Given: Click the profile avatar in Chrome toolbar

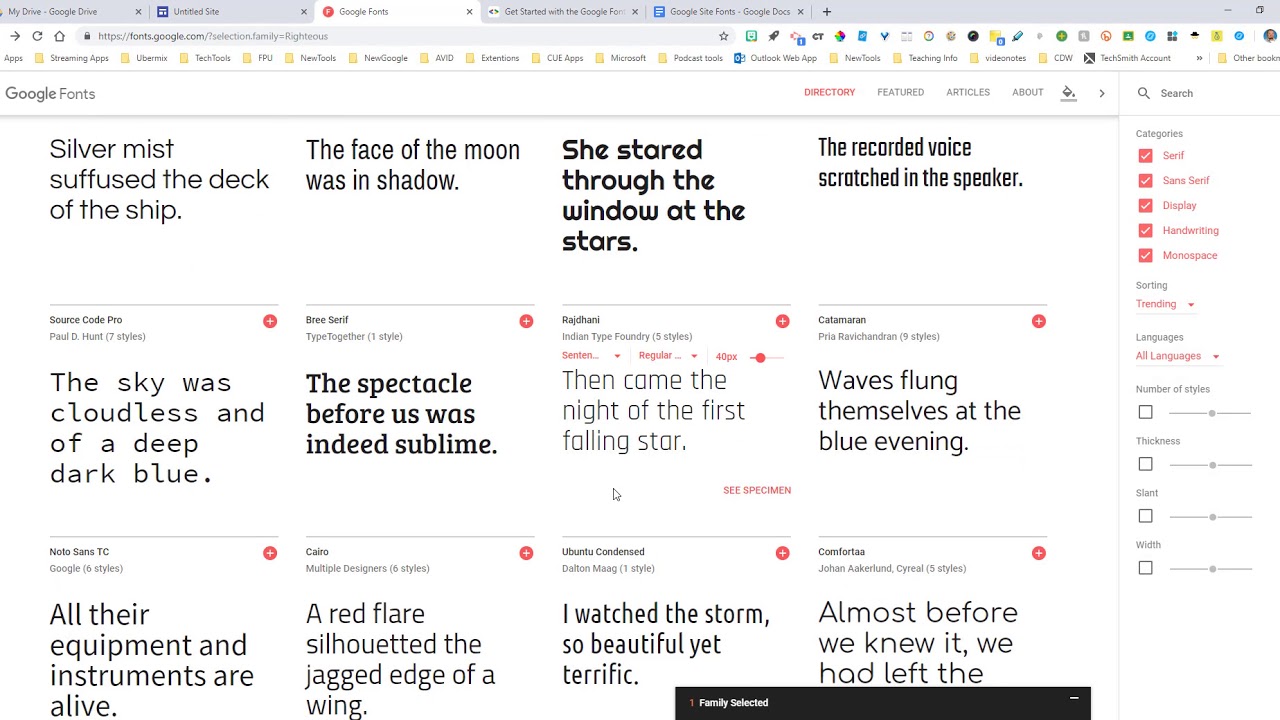Looking at the screenshot, I should 1270,36.
